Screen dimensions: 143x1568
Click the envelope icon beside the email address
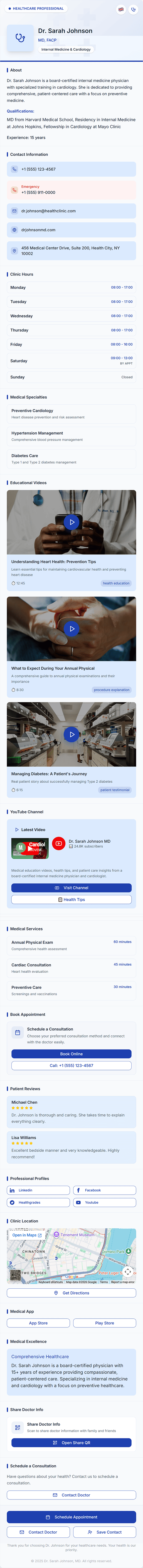pyautogui.click(x=15, y=211)
